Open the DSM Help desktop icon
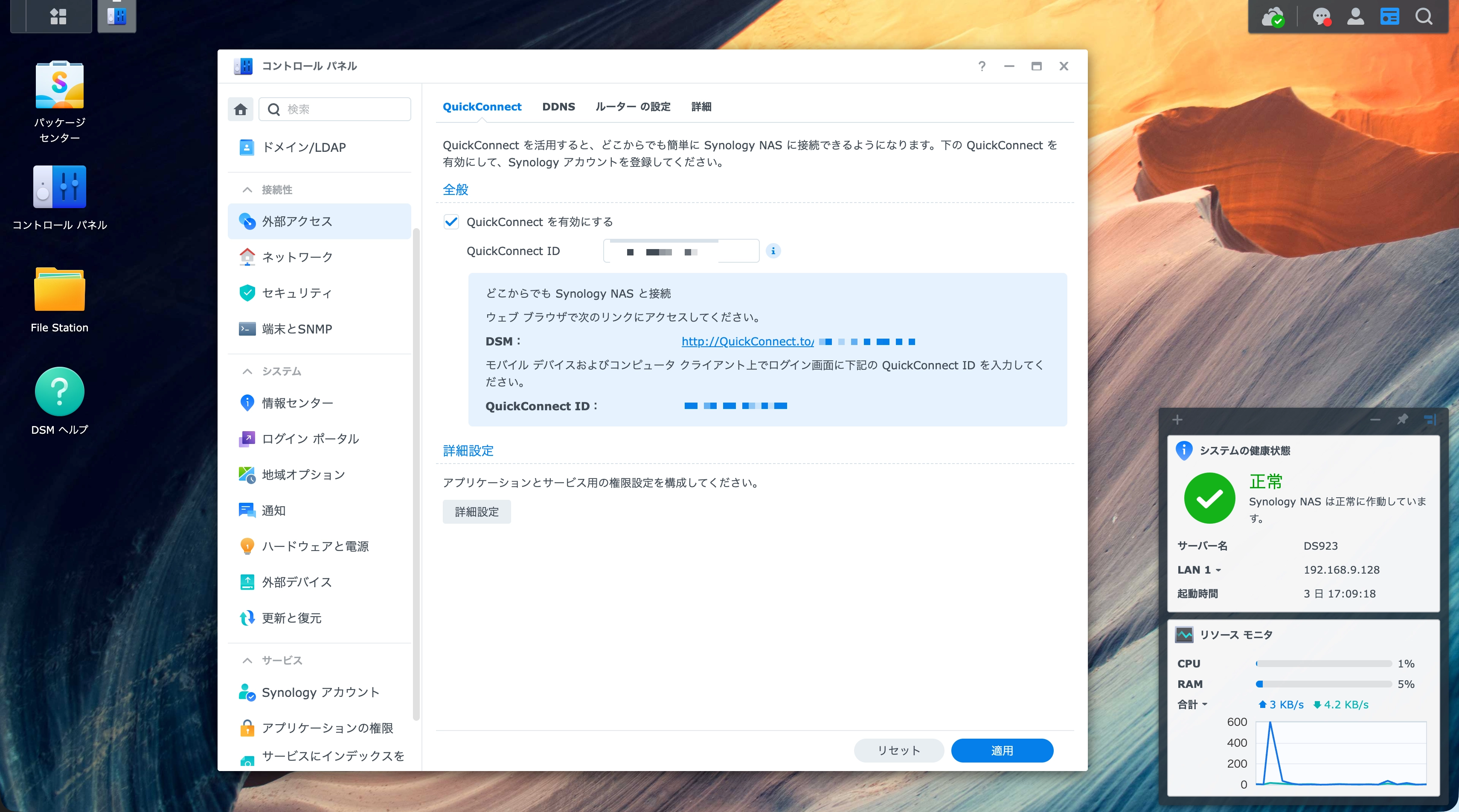The width and height of the screenshot is (1459, 812). pos(59,392)
